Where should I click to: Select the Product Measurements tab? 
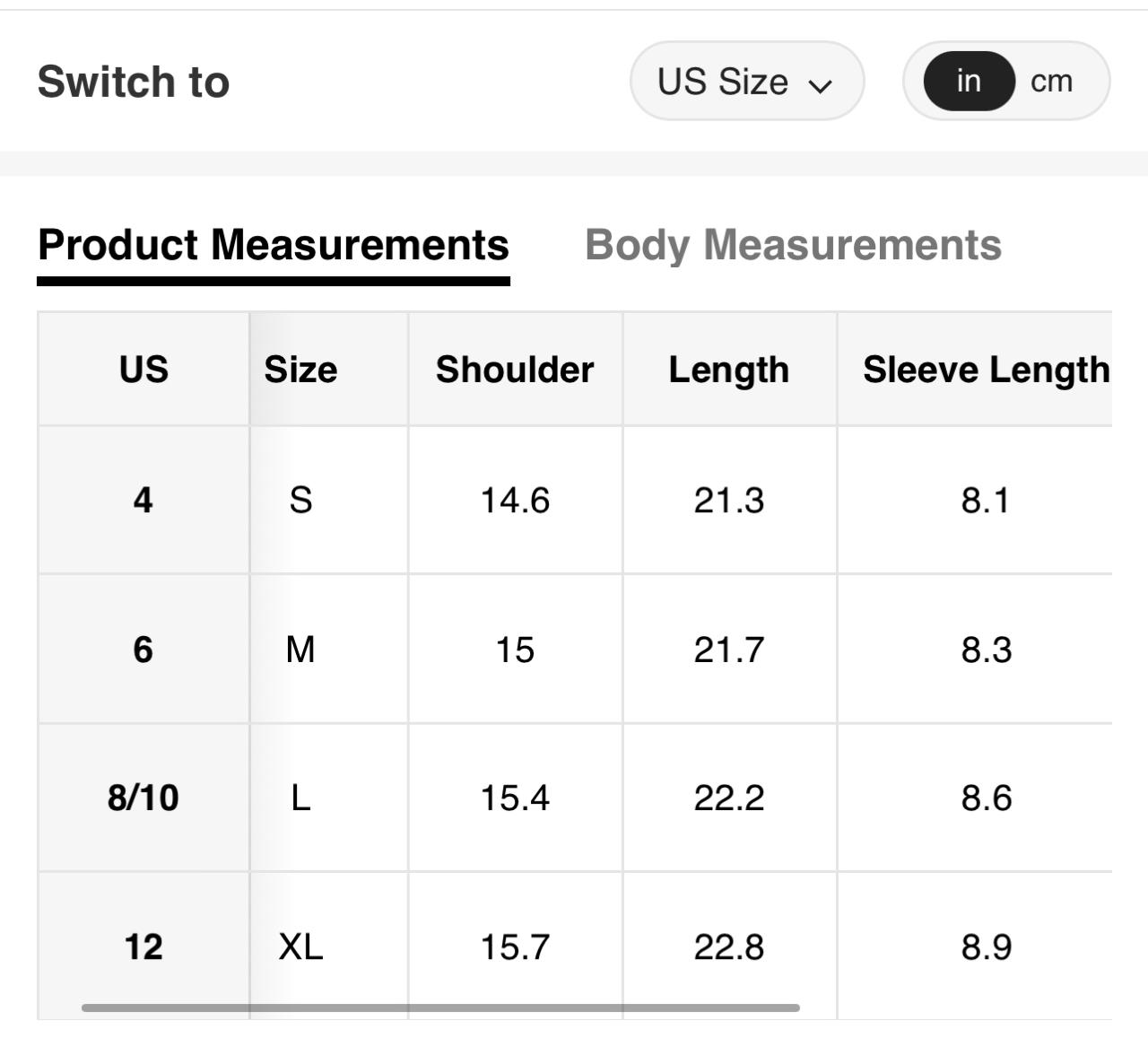pos(274,245)
